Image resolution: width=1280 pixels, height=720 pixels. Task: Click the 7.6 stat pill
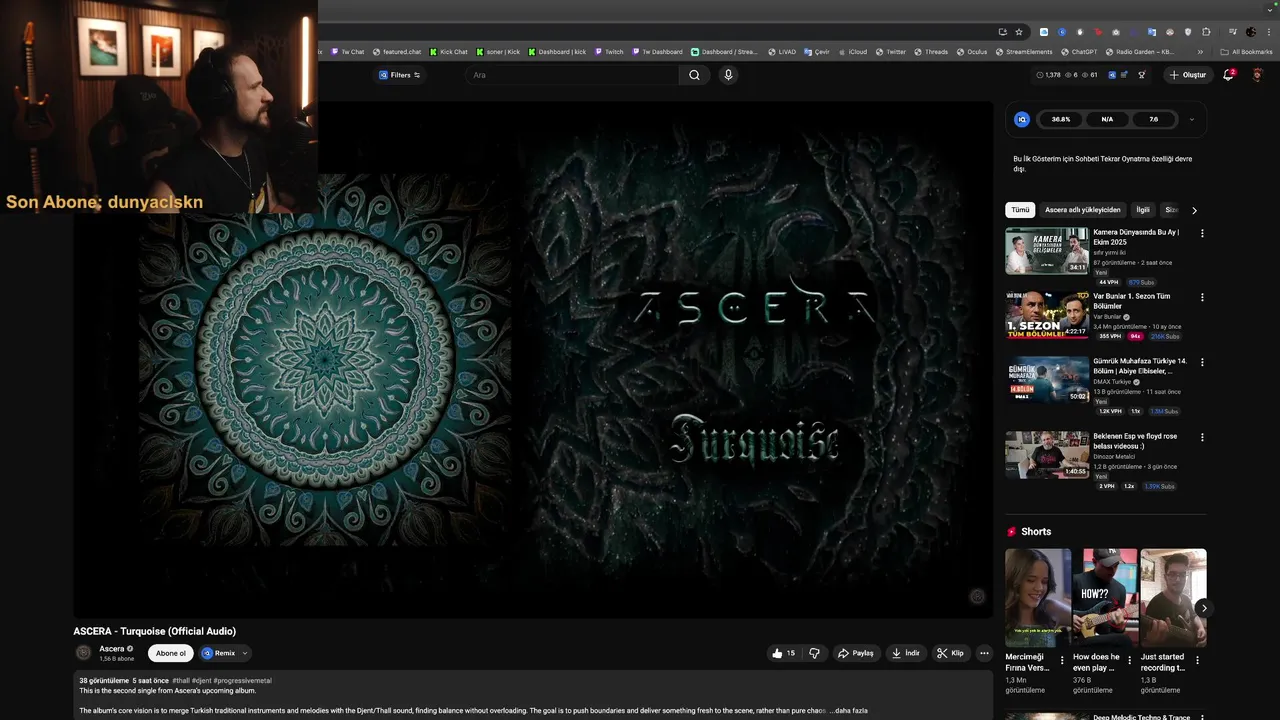click(1153, 119)
